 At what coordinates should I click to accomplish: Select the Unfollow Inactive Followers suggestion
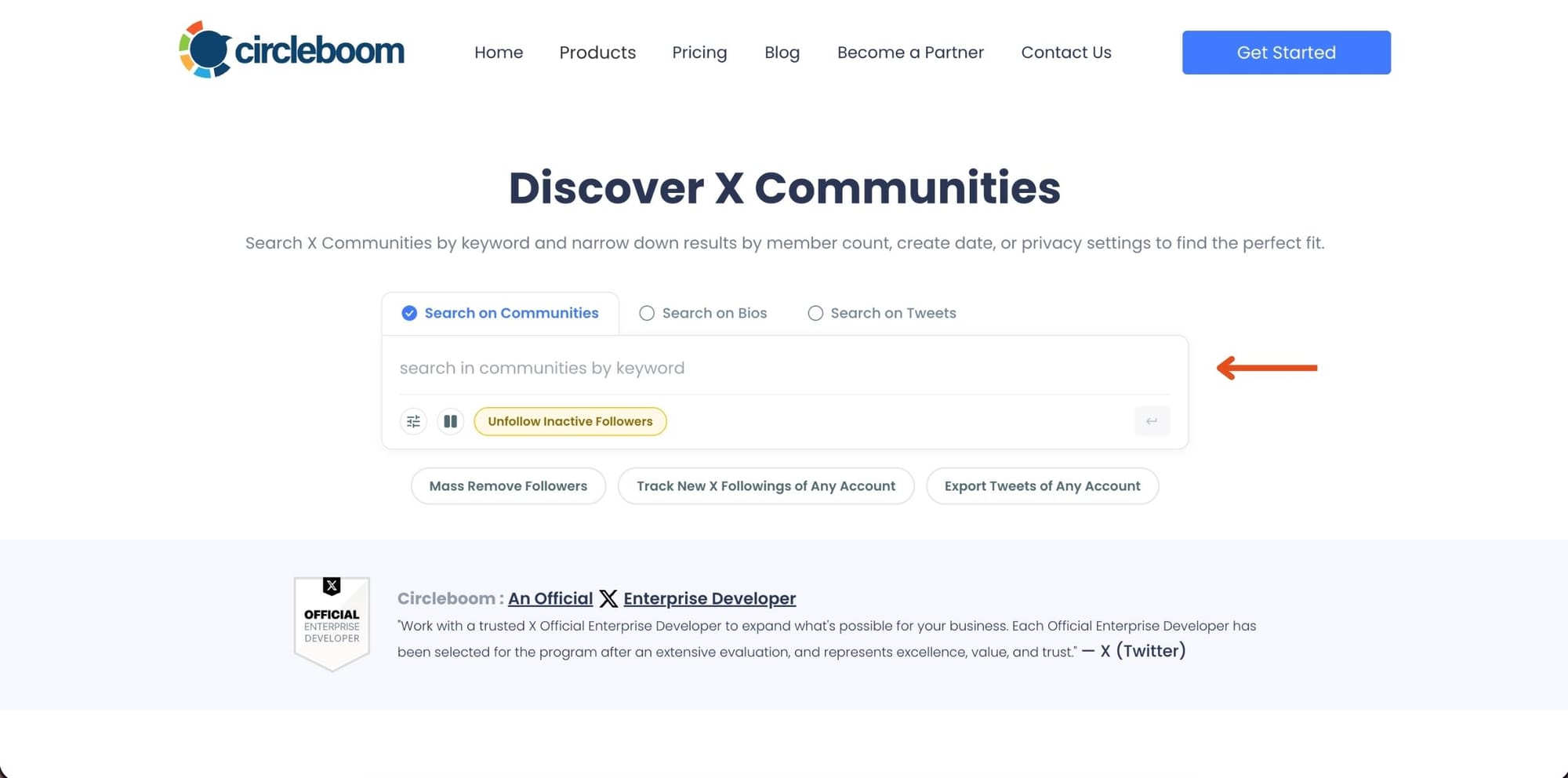coord(570,421)
